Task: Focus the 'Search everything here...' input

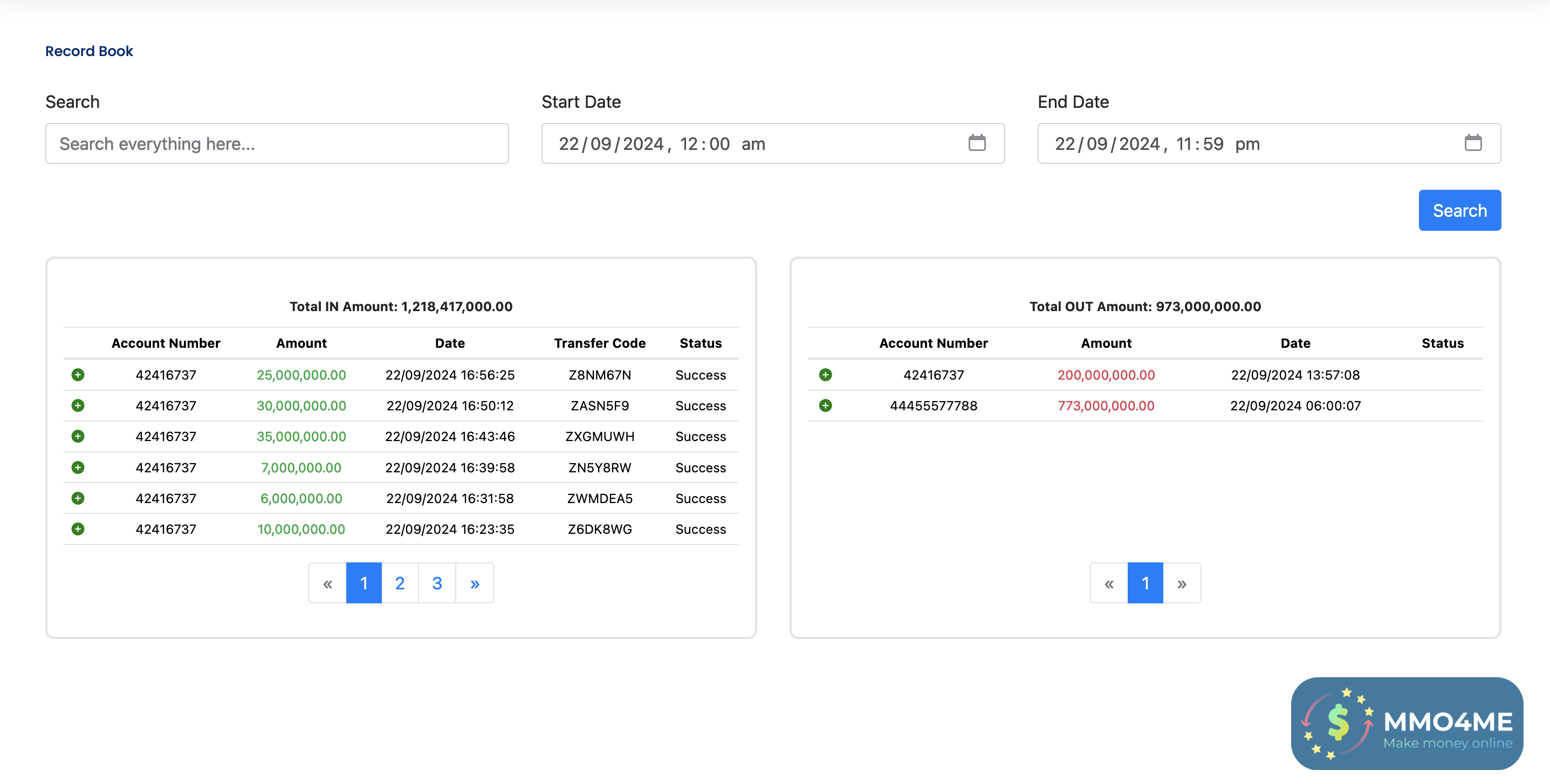Action: (277, 144)
